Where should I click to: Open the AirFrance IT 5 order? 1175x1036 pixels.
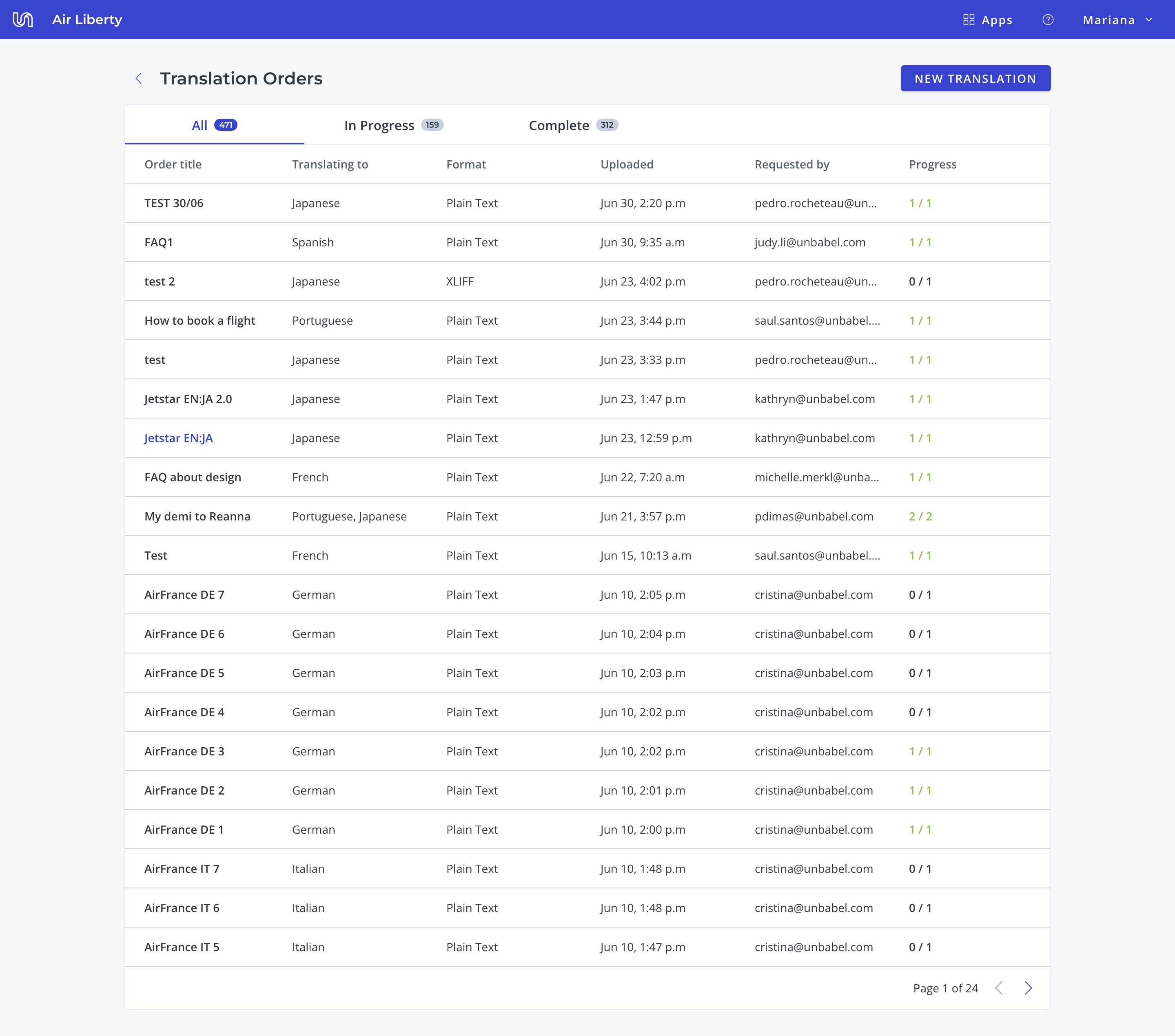[x=182, y=946]
